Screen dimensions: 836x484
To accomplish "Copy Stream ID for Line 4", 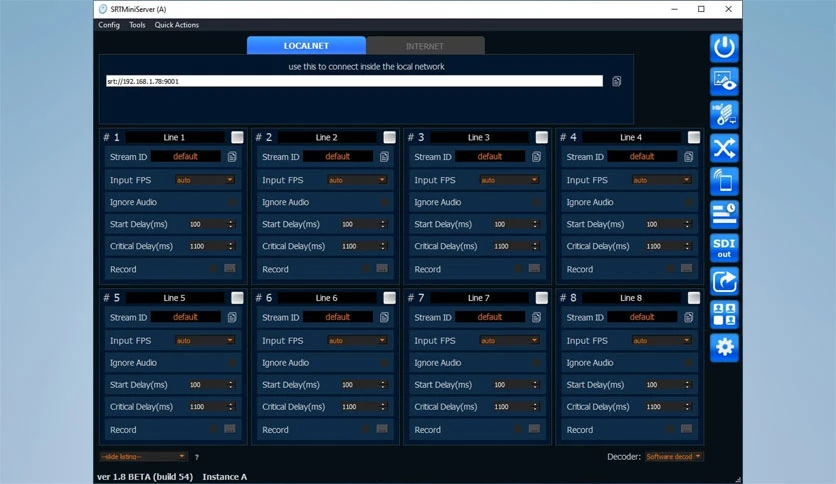I will pos(689,157).
